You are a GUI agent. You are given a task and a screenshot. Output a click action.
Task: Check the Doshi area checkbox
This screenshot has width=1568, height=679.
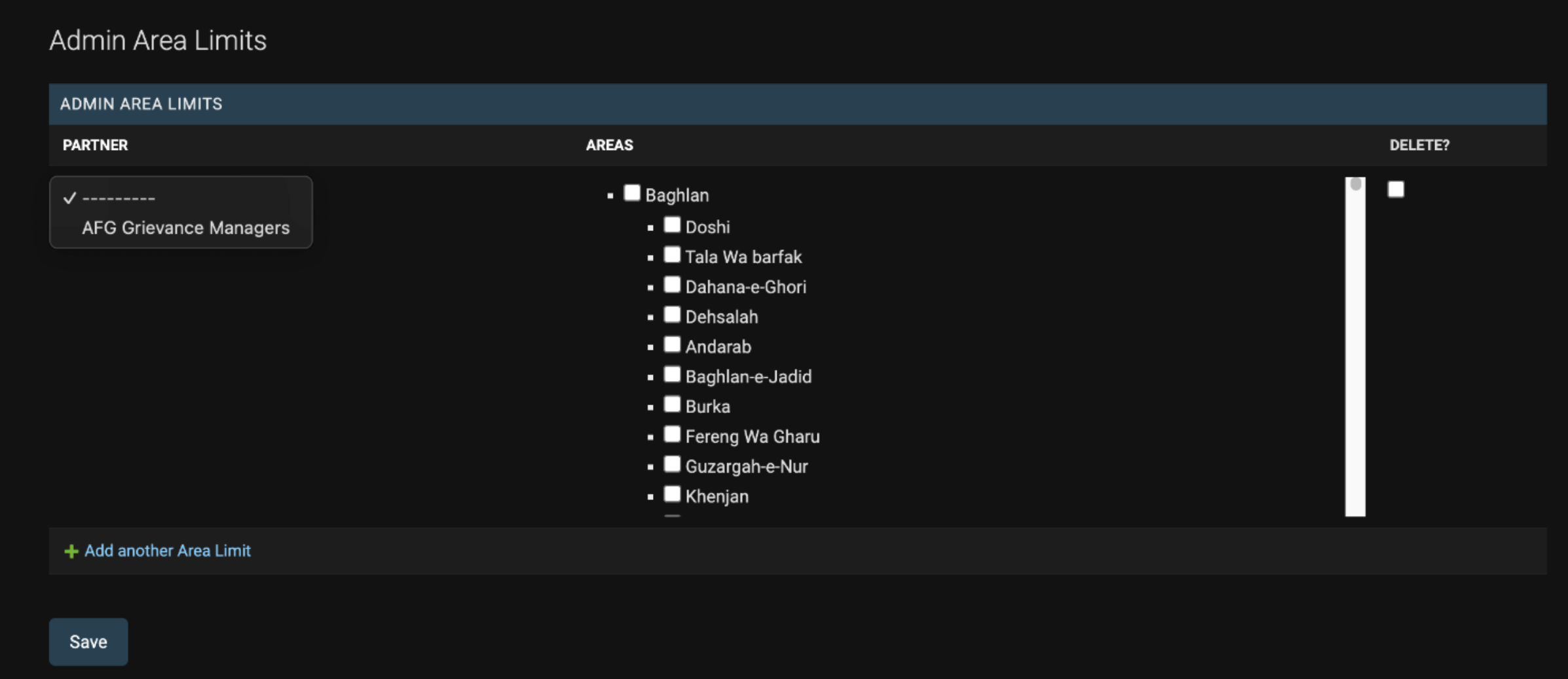(x=672, y=225)
